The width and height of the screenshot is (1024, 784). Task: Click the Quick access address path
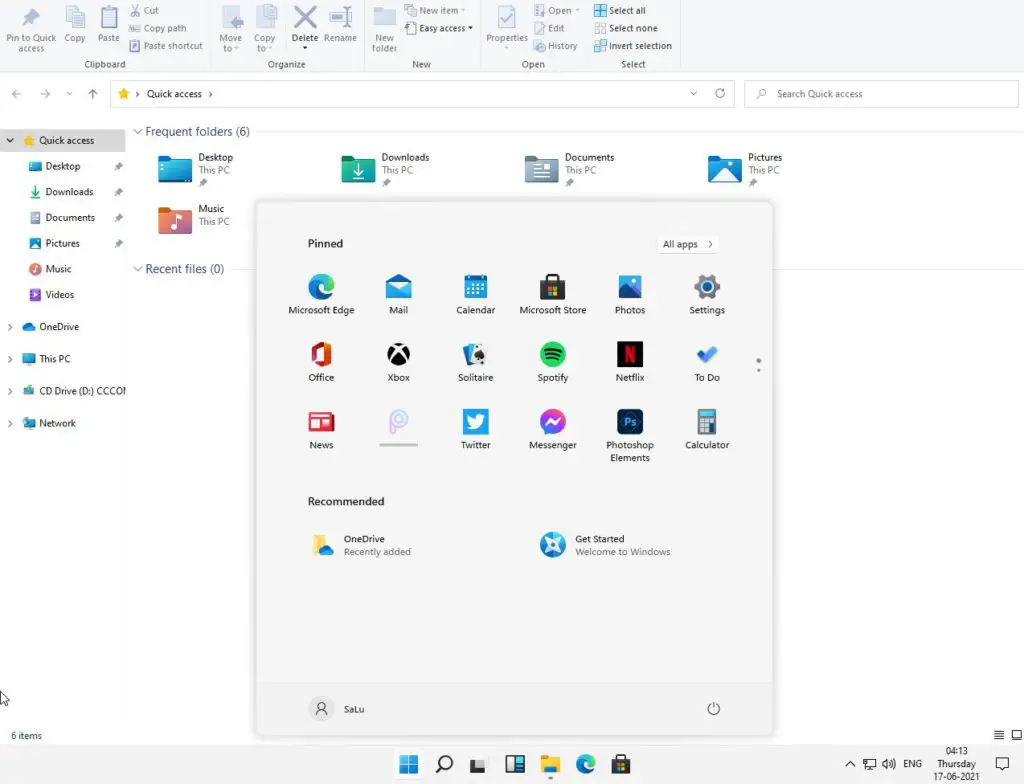point(174,94)
